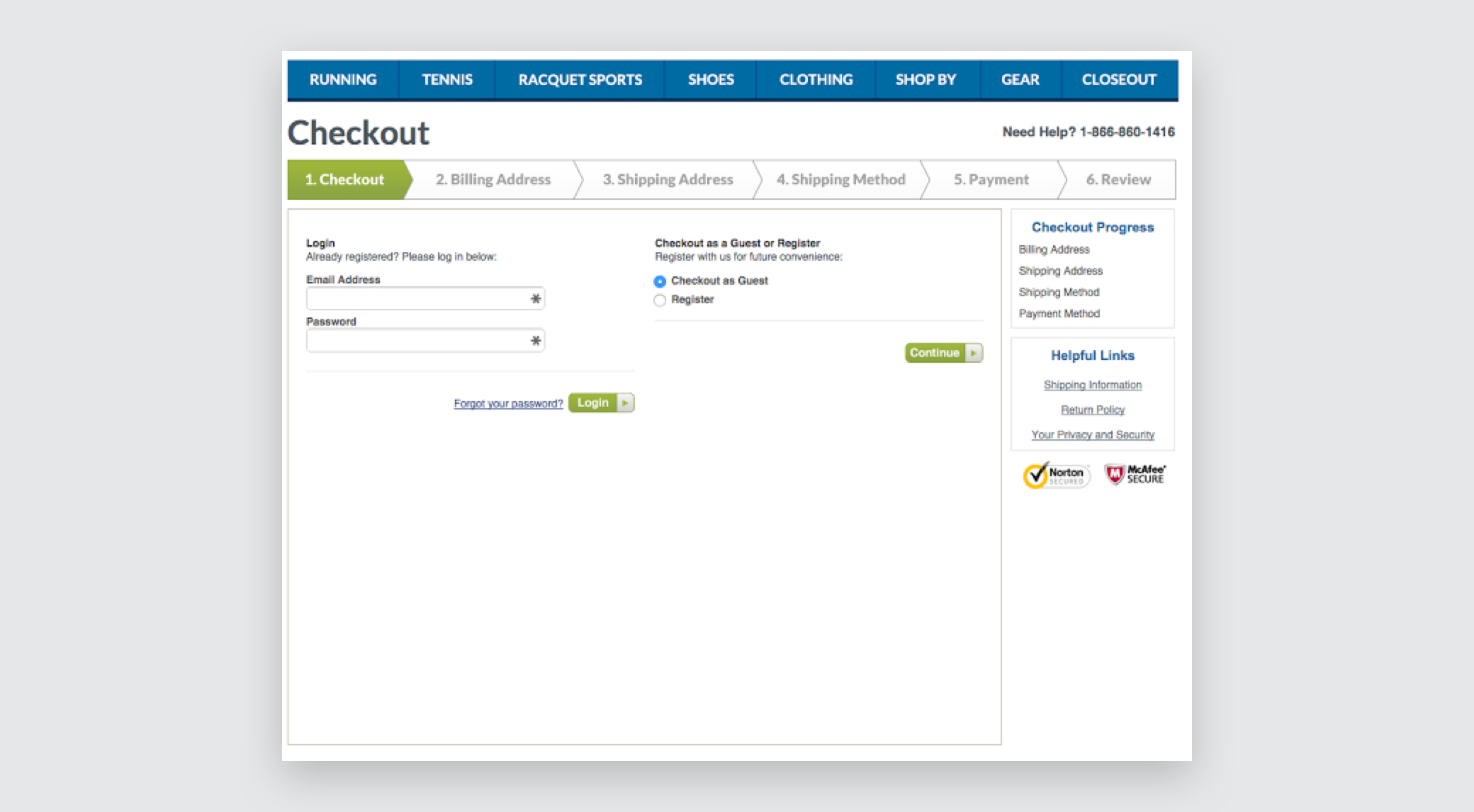The height and width of the screenshot is (812, 1474).
Task: Click the Norton Secured seal
Action: pyautogui.click(x=1056, y=474)
